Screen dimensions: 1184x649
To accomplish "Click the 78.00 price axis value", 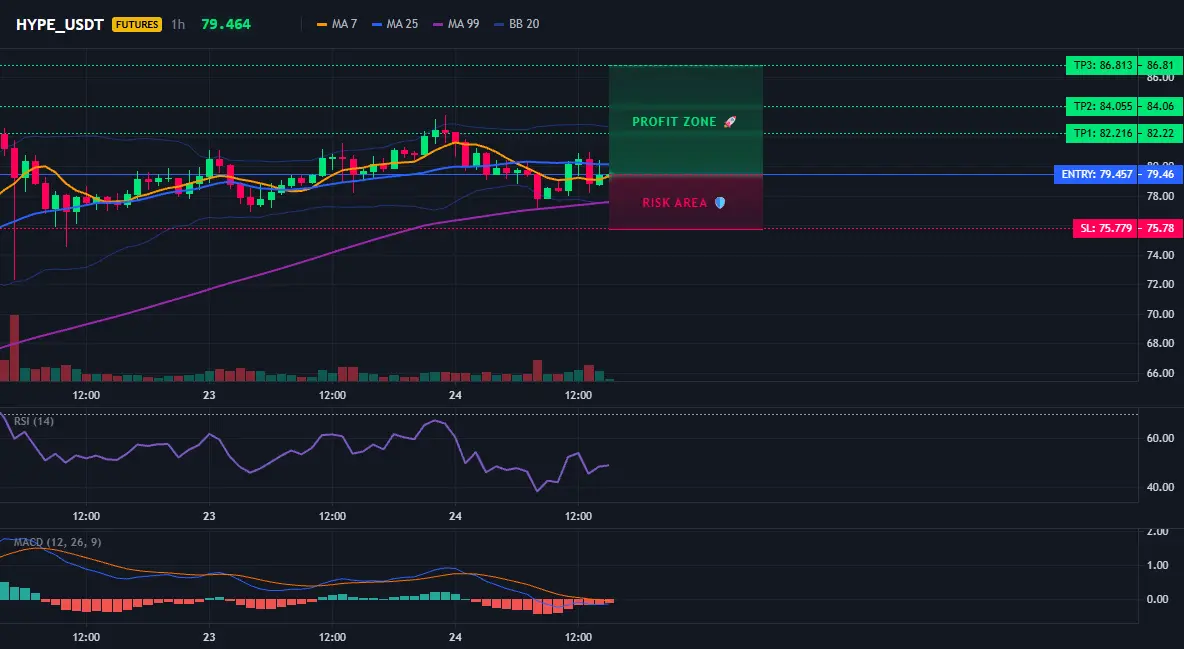I will click(x=1161, y=196).
